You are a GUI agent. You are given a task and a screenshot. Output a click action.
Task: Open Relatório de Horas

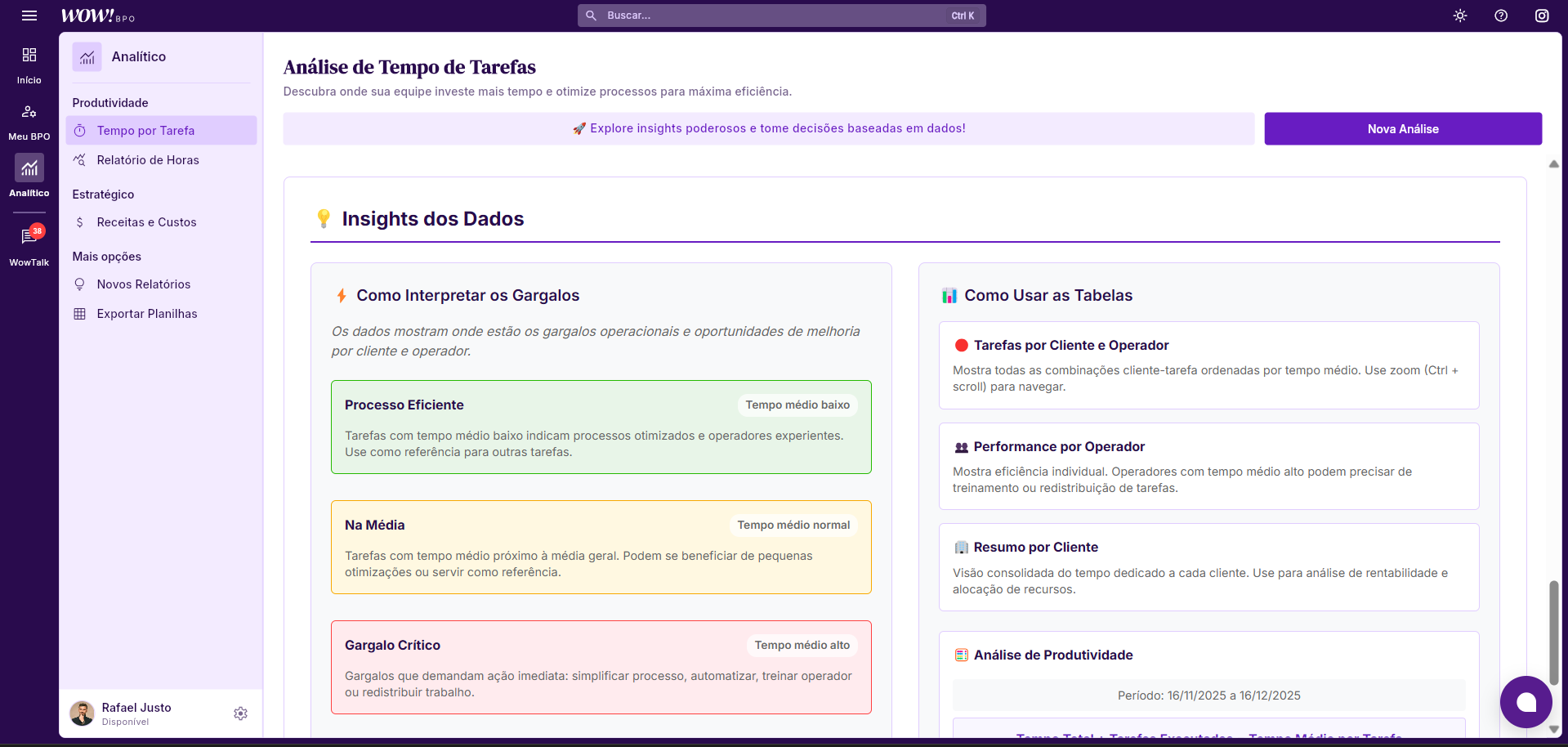click(148, 160)
